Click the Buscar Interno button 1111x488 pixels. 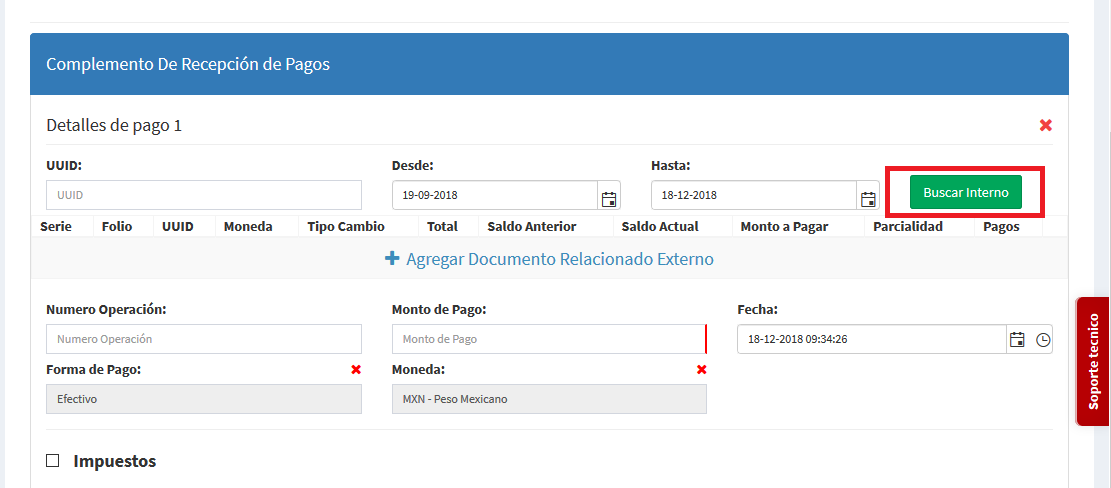pyautogui.click(x=965, y=192)
